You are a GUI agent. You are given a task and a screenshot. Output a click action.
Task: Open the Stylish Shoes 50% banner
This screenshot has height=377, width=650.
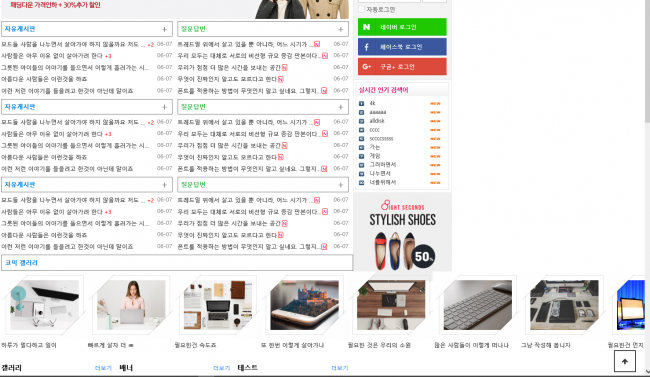[402, 232]
